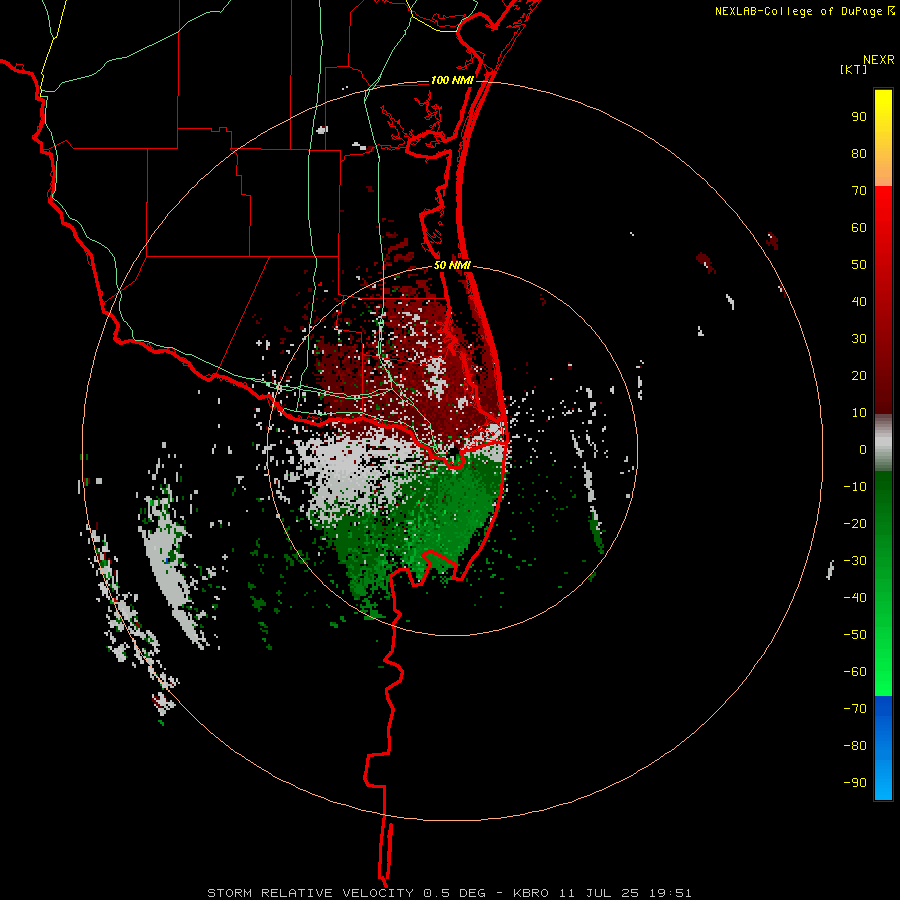Click the 20 value on velocity scale
Screen dimensions: 900x900
(x=859, y=376)
